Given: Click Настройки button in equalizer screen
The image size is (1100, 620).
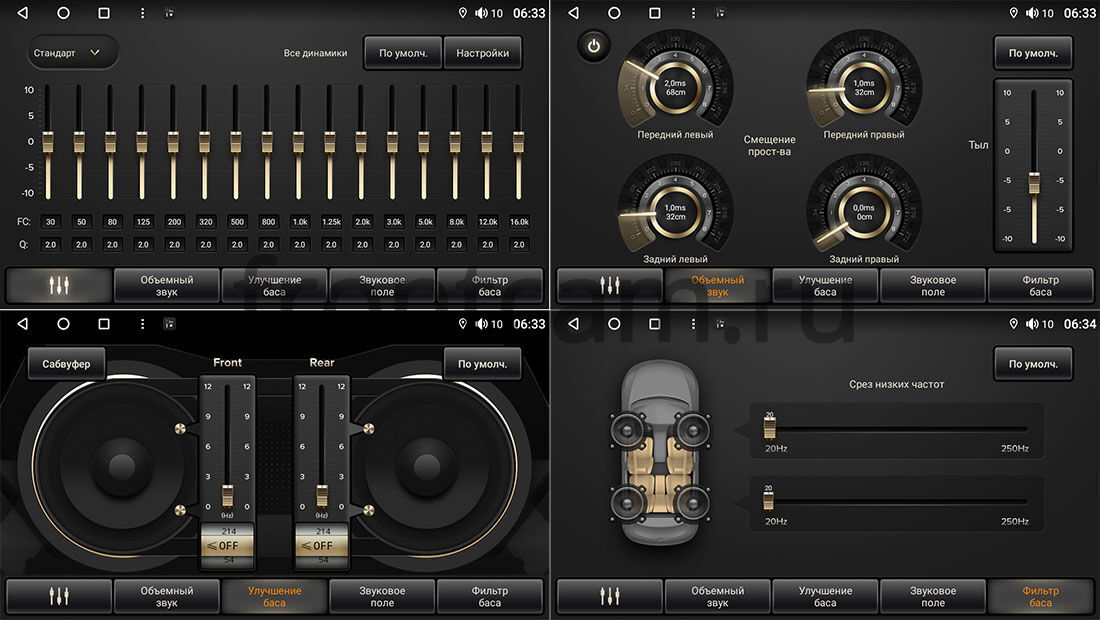Looking at the screenshot, I should coord(482,53).
